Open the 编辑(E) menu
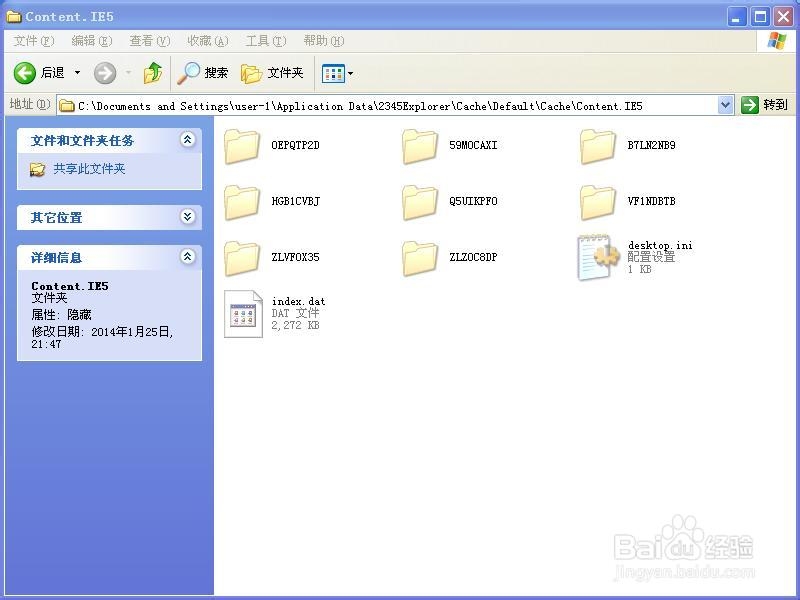This screenshot has height=600, width=800. [91, 41]
